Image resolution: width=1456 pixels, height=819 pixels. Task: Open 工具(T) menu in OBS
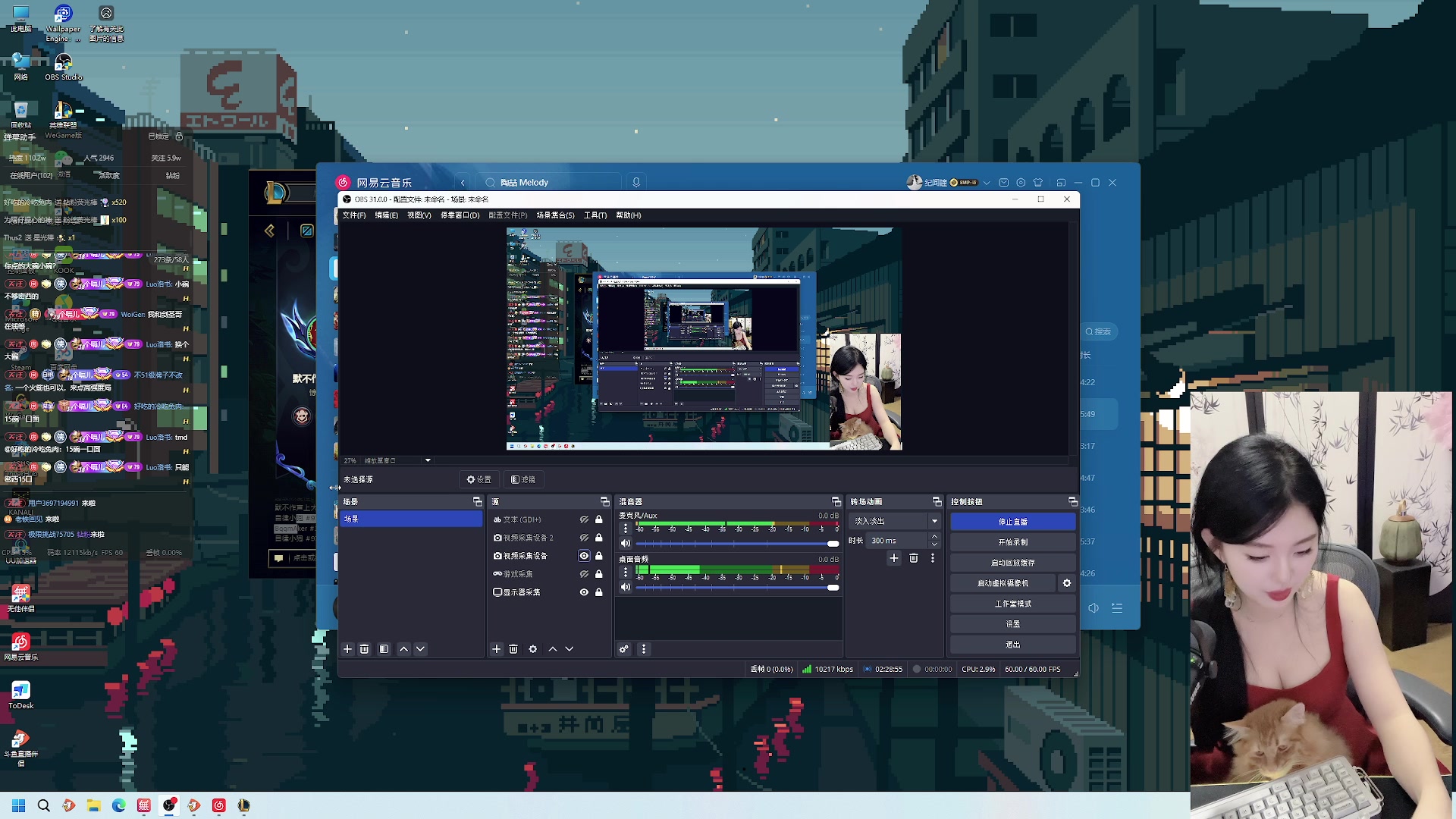(595, 215)
